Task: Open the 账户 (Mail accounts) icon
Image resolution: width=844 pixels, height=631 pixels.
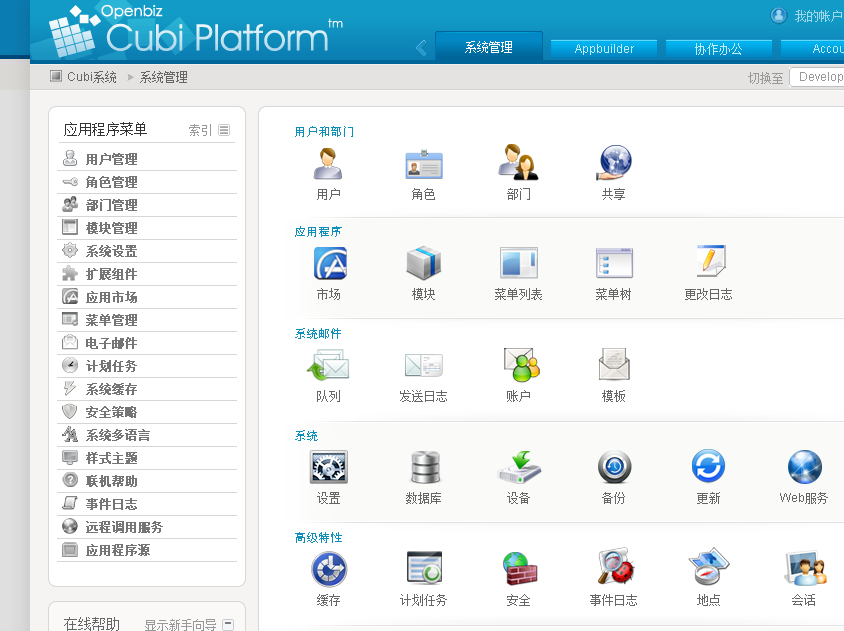Action: tap(521, 364)
